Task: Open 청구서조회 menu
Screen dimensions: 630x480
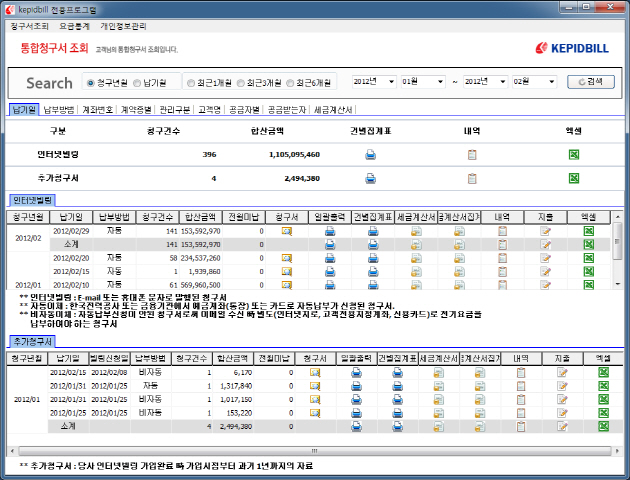Action: (29, 27)
